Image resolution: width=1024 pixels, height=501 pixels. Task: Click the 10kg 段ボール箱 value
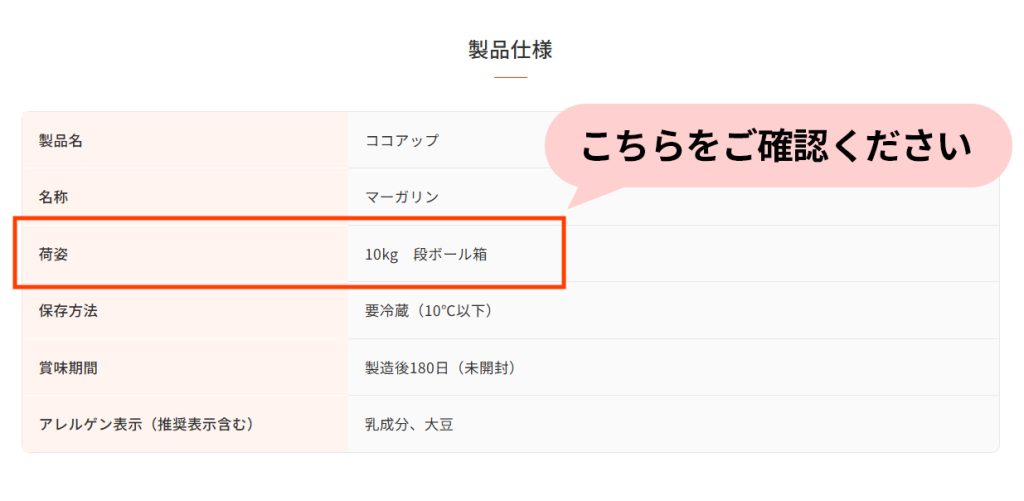[426, 255]
